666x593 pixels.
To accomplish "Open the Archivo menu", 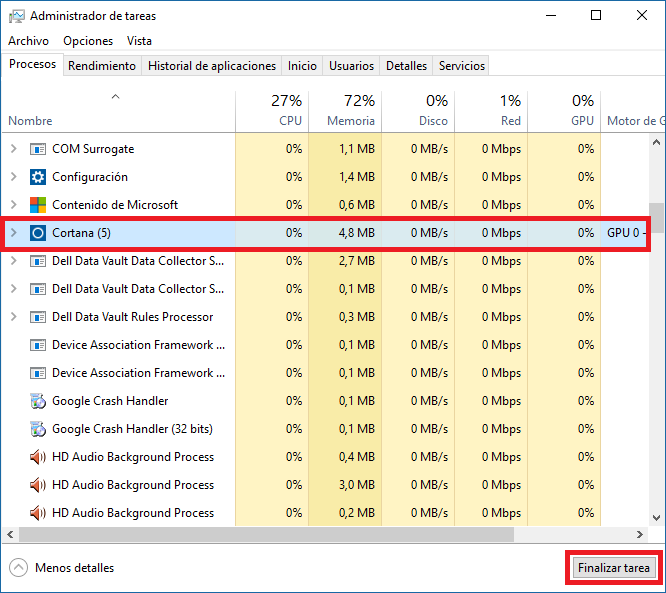I will pos(28,41).
